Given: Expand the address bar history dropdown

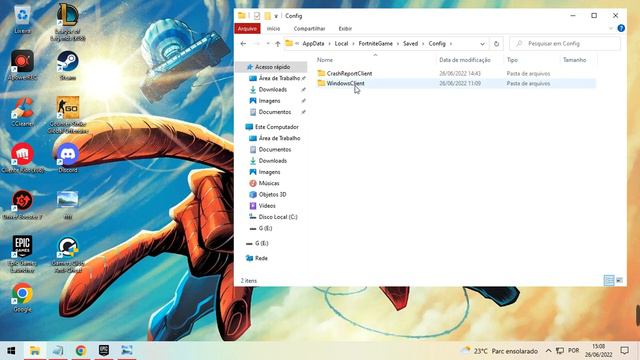Looking at the screenshot, I should click(482, 44).
